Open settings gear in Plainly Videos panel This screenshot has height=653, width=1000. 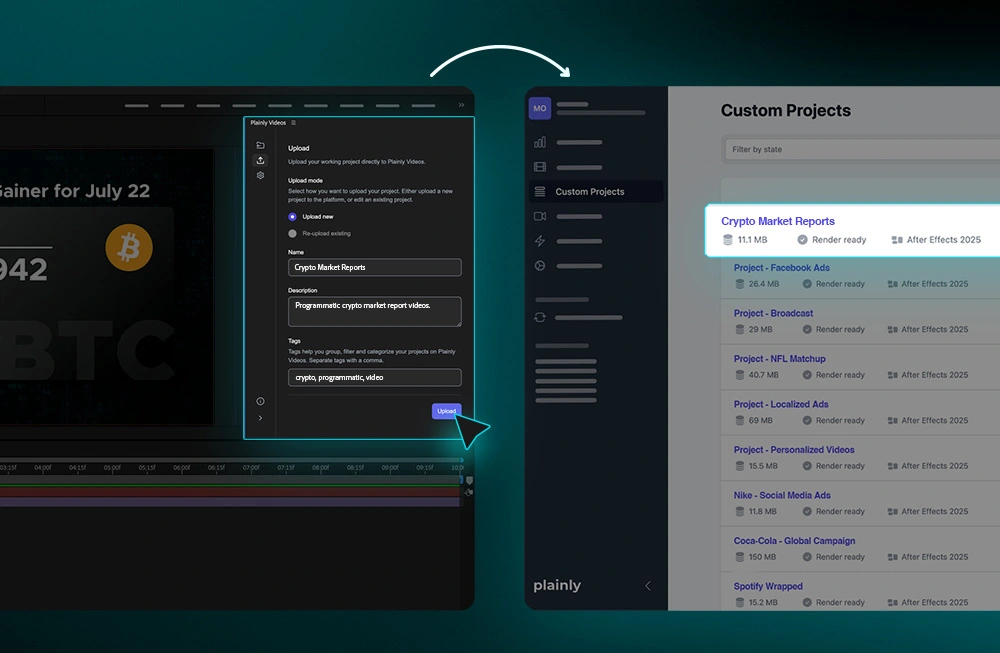pyautogui.click(x=260, y=175)
